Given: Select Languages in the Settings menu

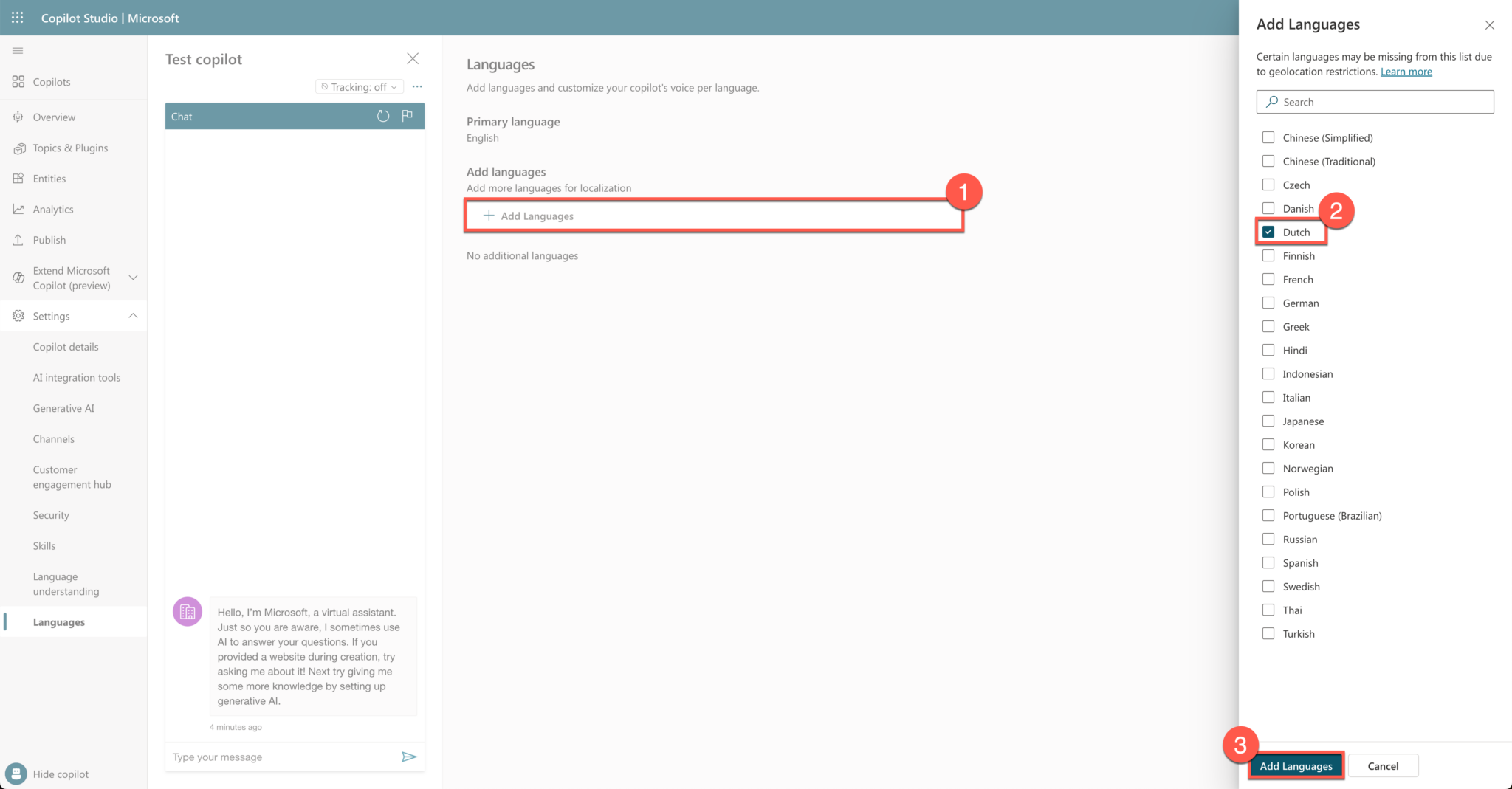Looking at the screenshot, I should (58, 621).
